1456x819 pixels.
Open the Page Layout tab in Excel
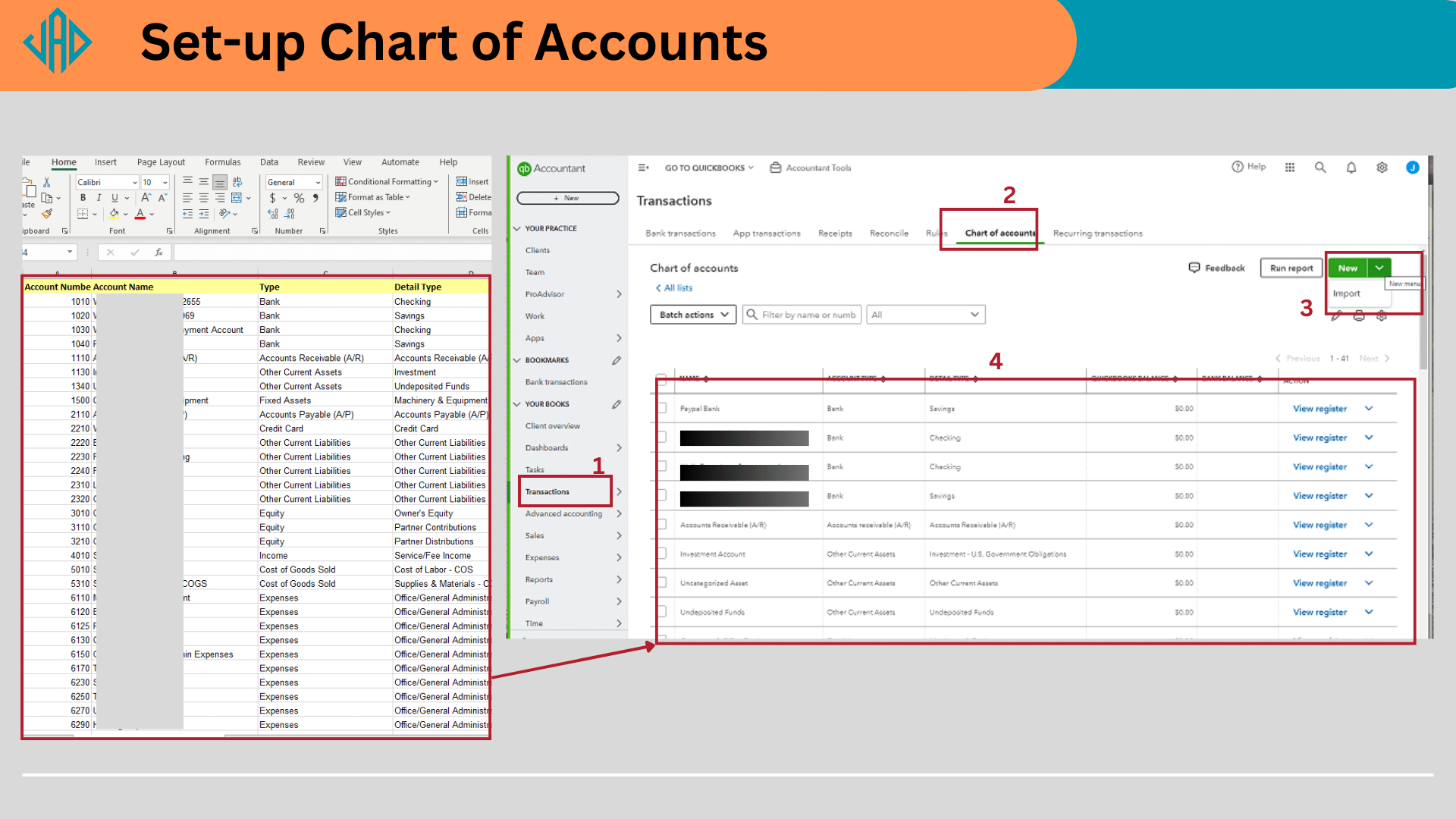161,162
